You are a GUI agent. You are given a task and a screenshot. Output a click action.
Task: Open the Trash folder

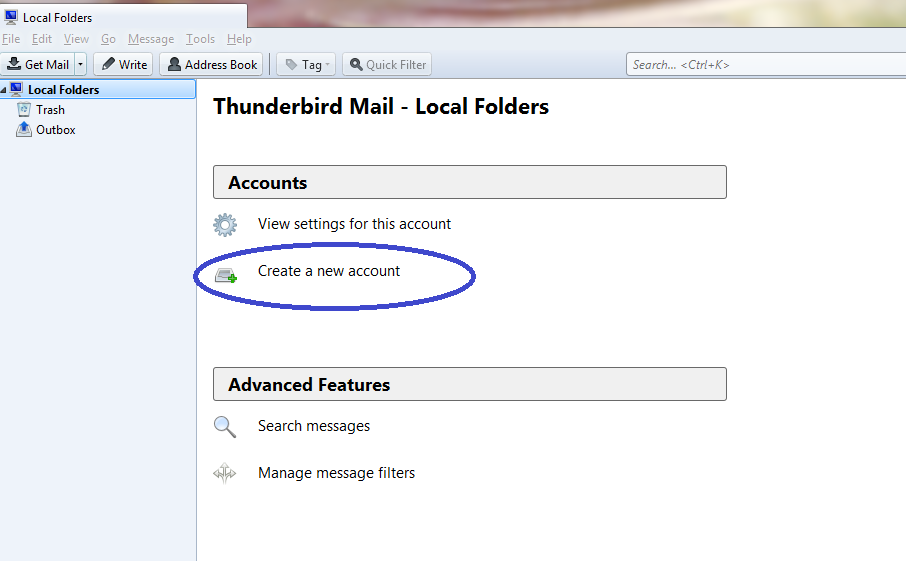click(50, 110)
